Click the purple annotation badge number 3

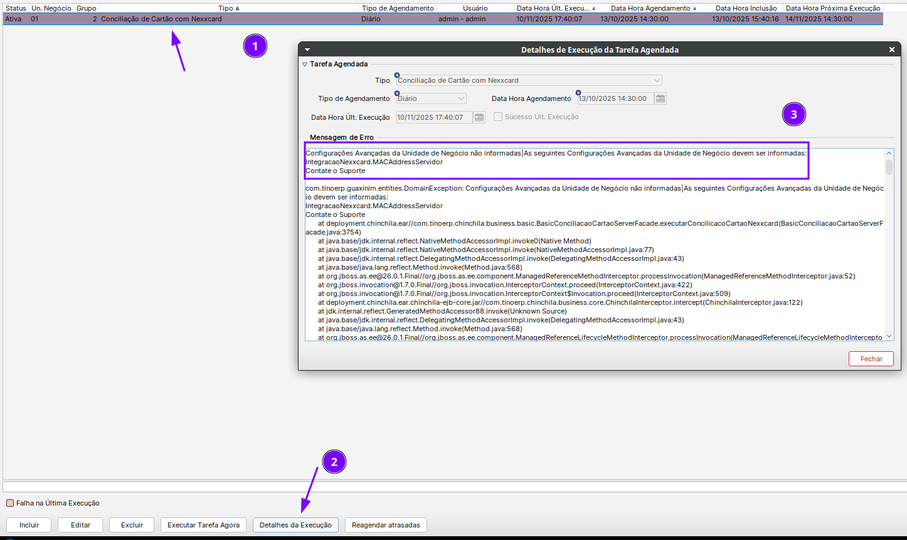(x=794, y=115)
